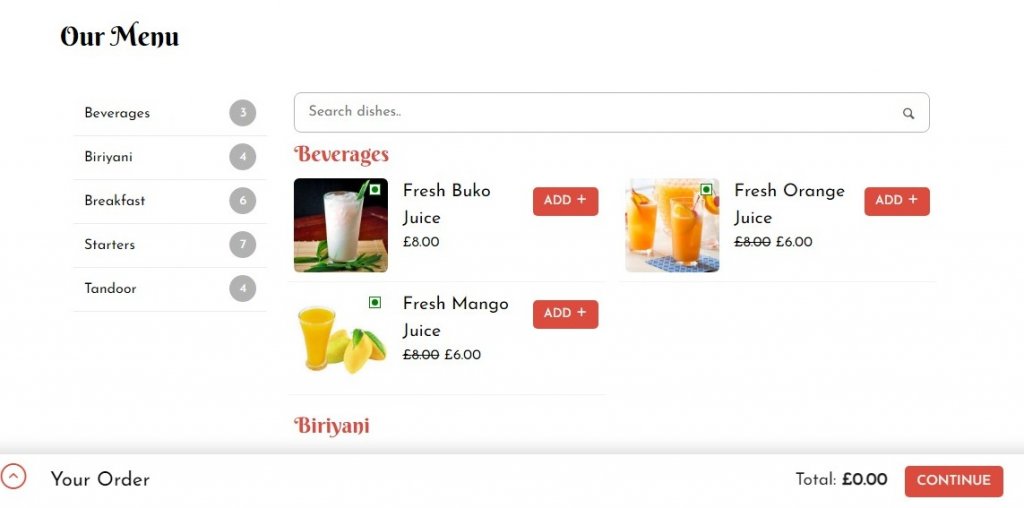Choose the Starters category
The width and height of the screenshot is (1024, 508).
(x=170, y=245)
